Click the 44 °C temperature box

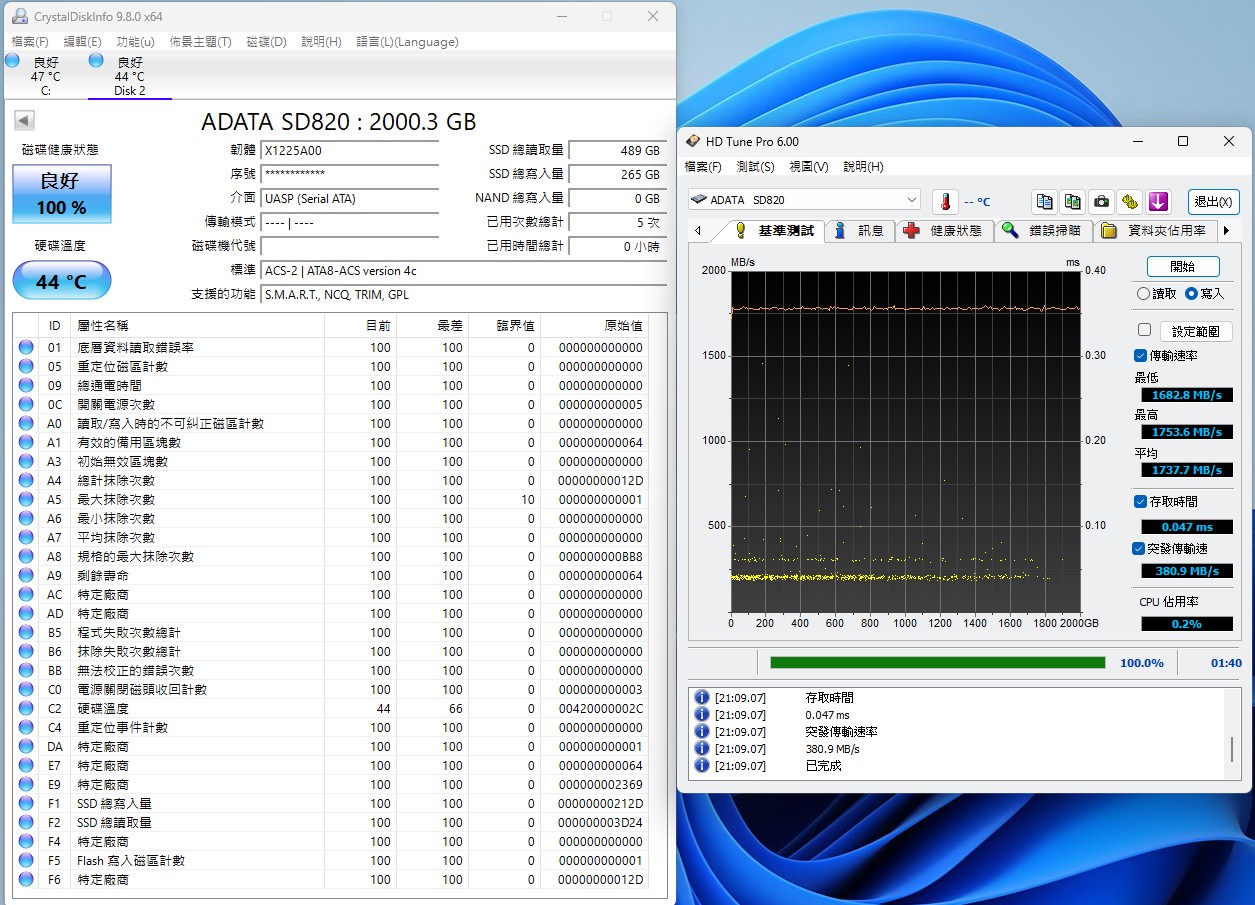click(x=62, y=281)
